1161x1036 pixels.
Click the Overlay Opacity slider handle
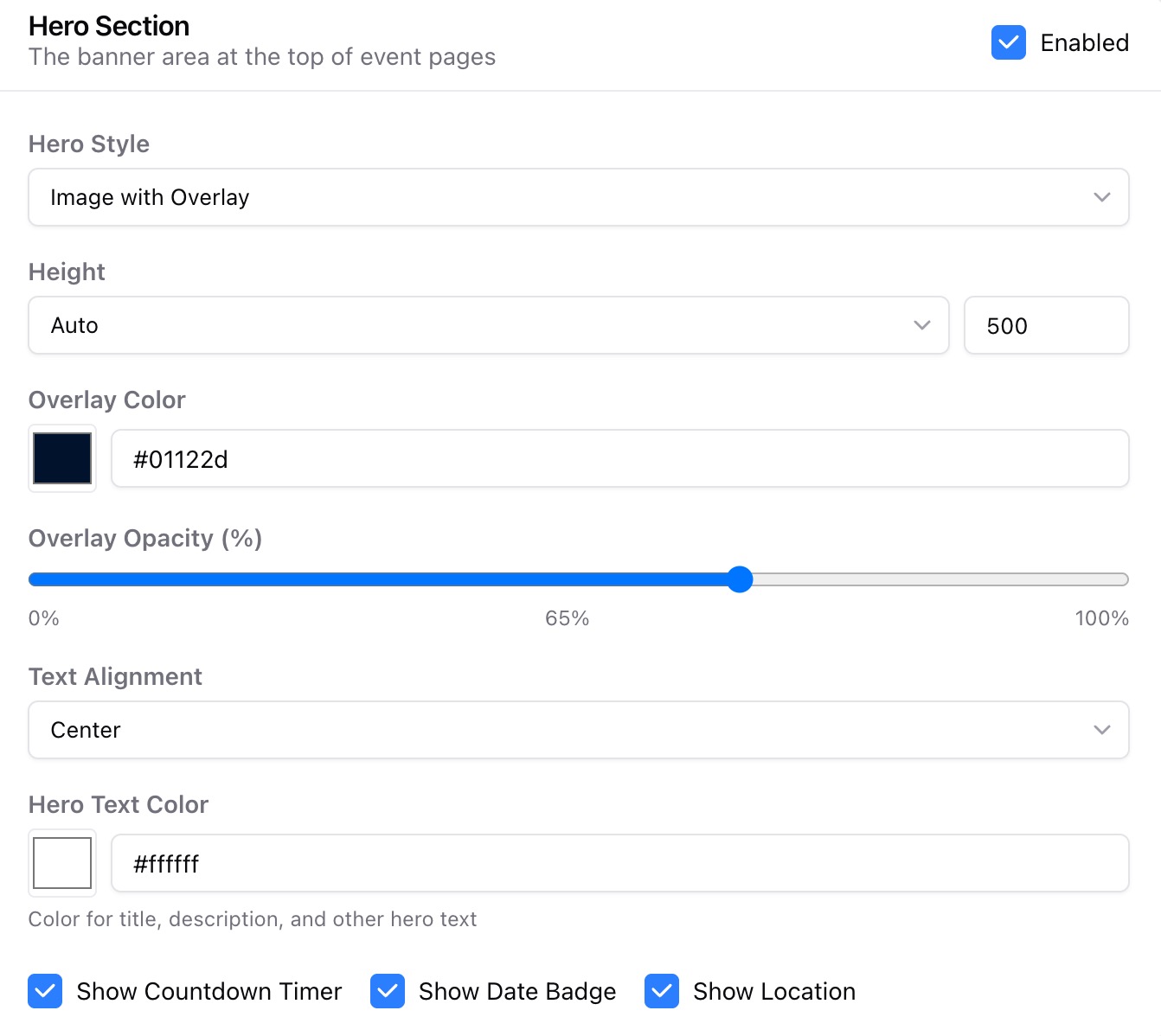(741, 579)
